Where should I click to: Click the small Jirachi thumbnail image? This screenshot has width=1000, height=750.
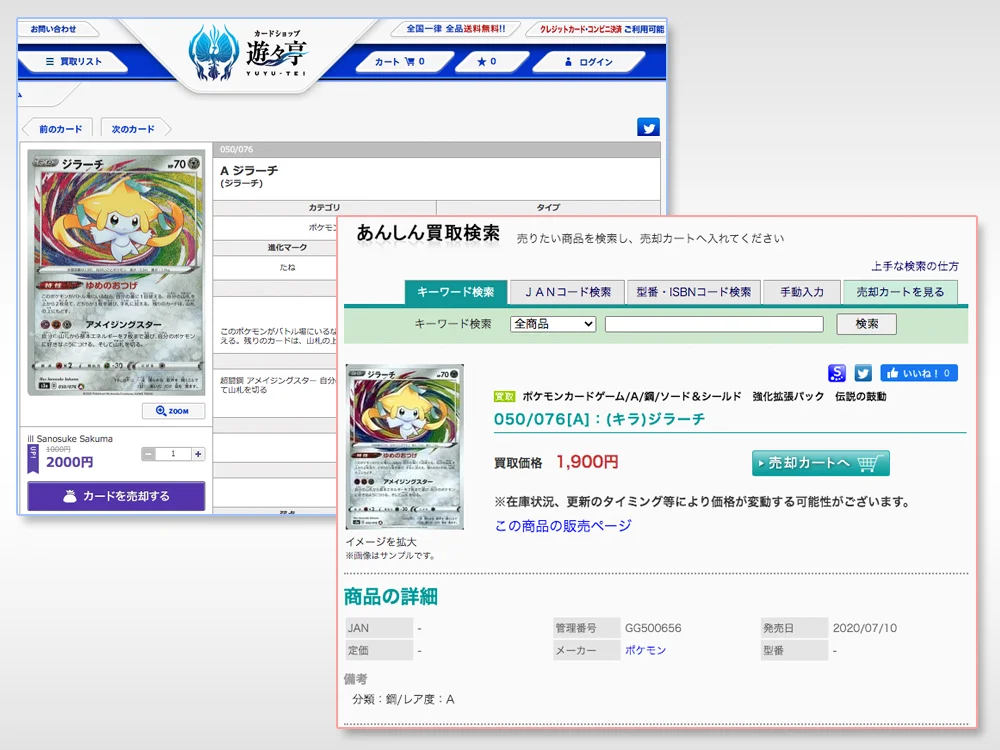404,446
